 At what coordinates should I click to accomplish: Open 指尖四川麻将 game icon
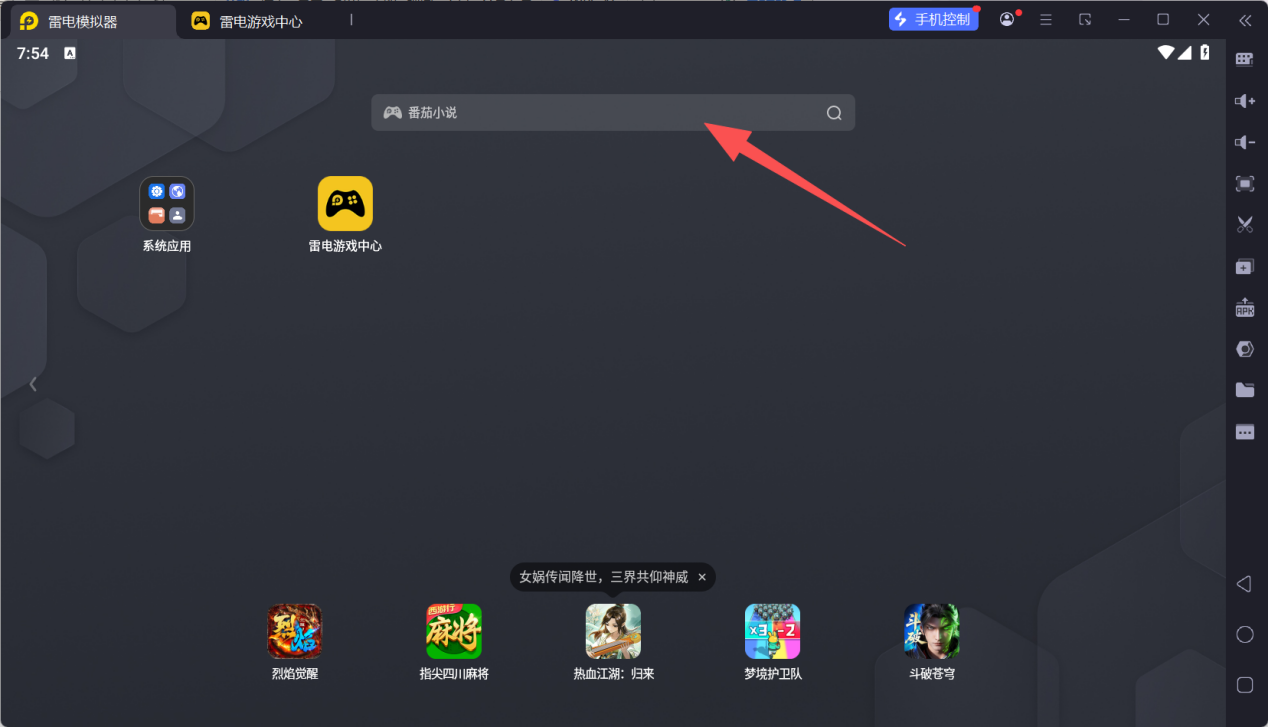tap(454, 631)
